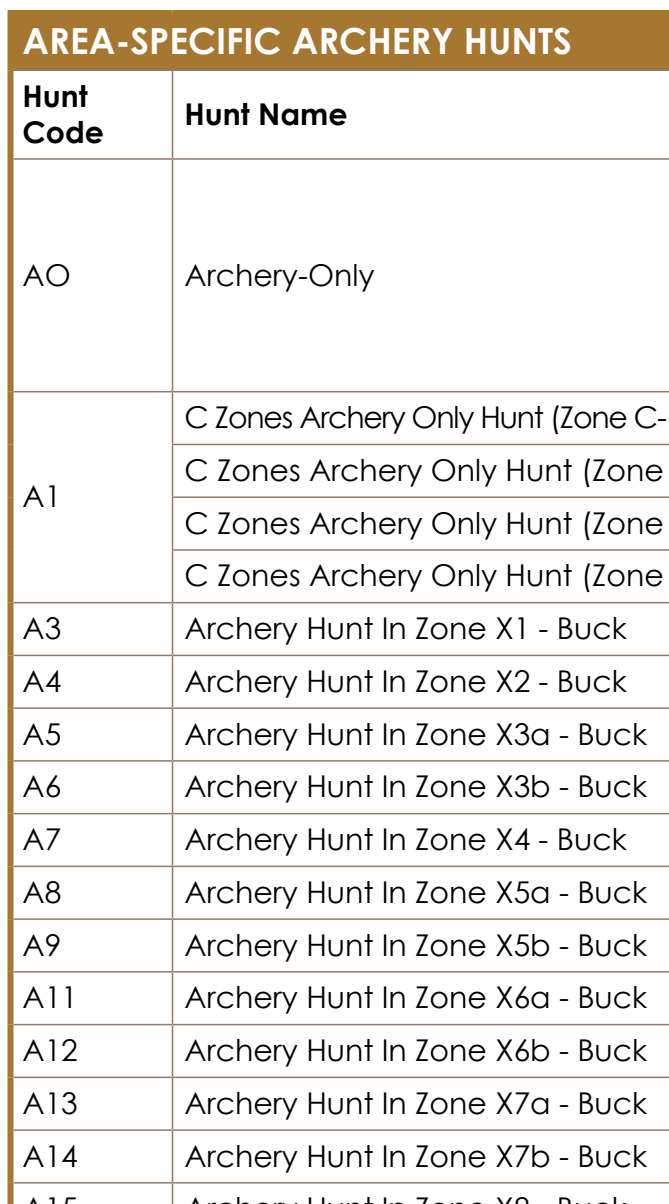Screen dimensions: 669x1204
Task: Select the Archery-Only hunt name cell
Action: pyautogui.click(x=280, y=276)
